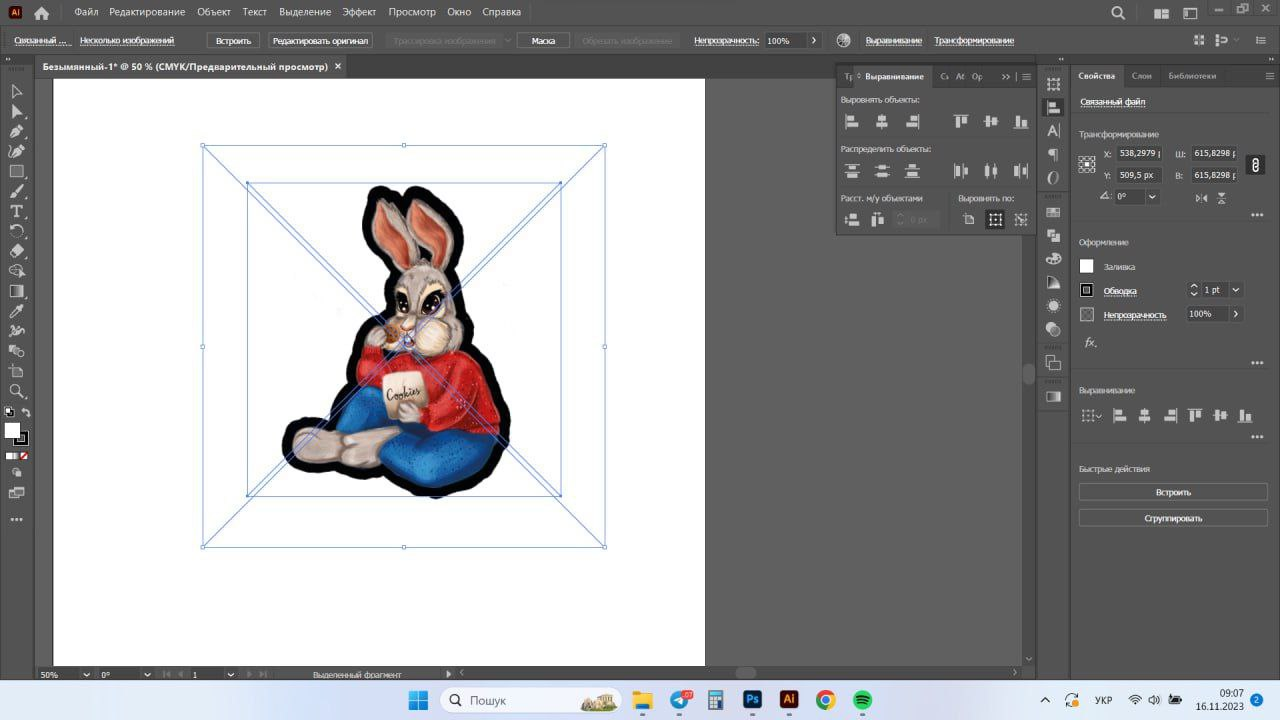Choose the Rectangle tool

[17, 171]
